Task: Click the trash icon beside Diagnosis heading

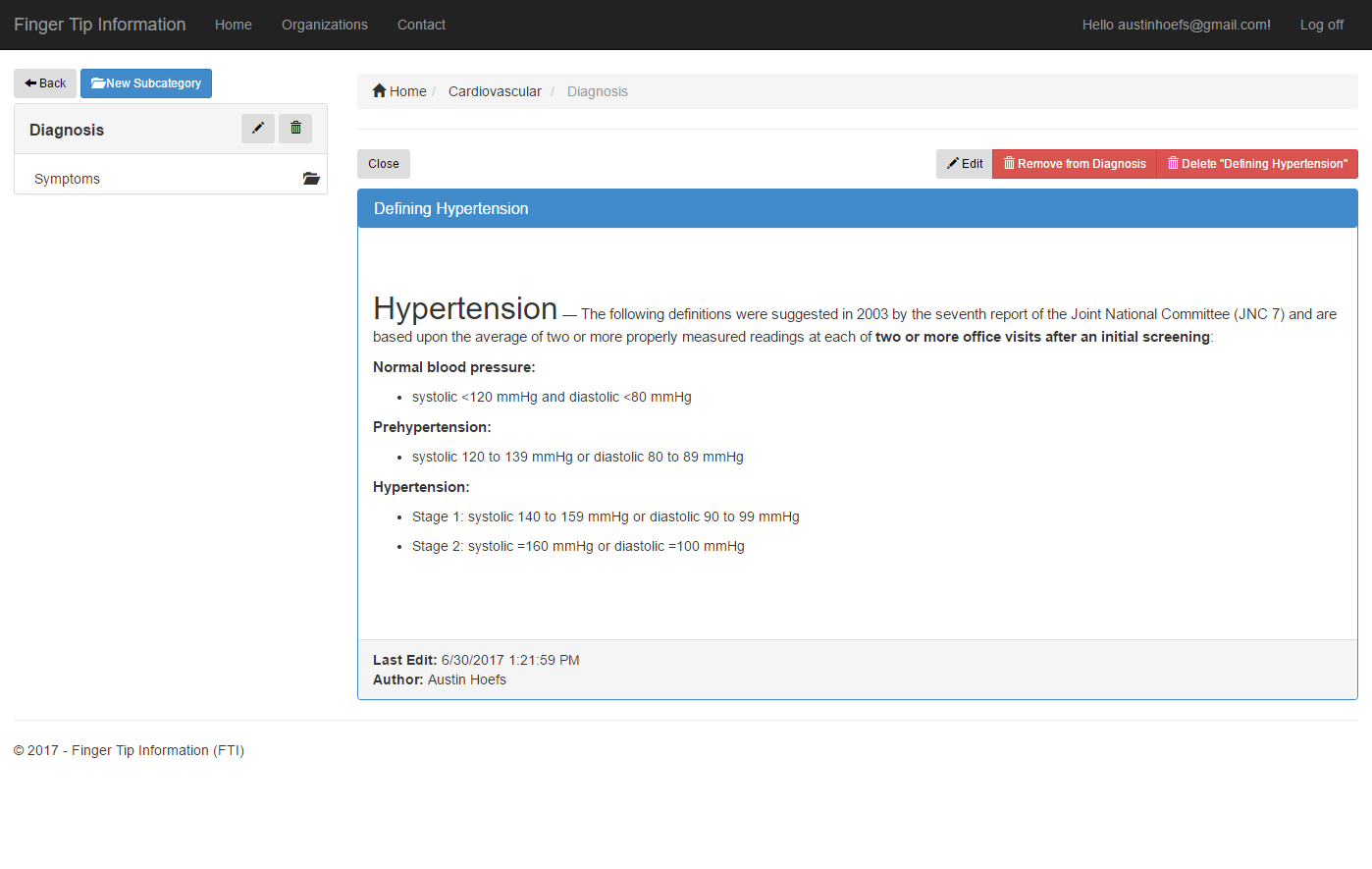Action: click(295, 129)
